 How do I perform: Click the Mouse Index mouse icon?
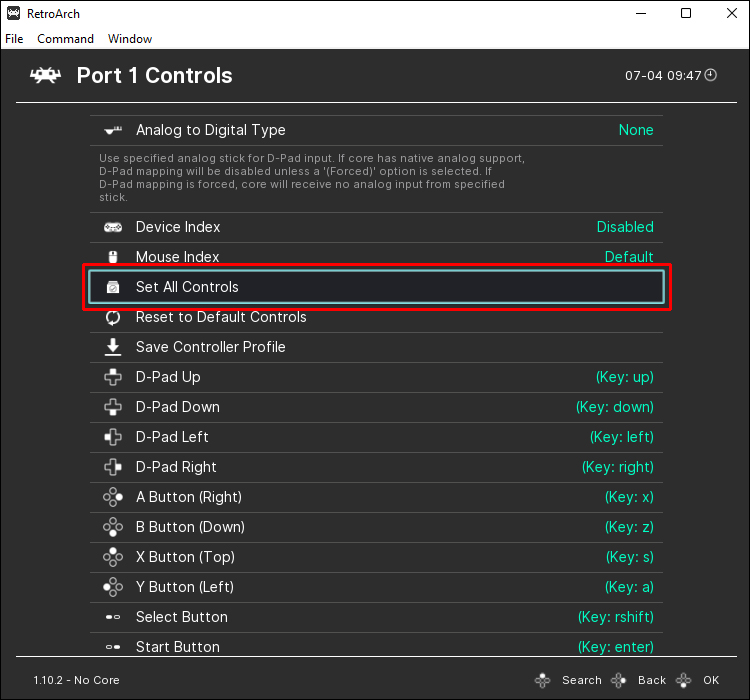coord(113,257)
